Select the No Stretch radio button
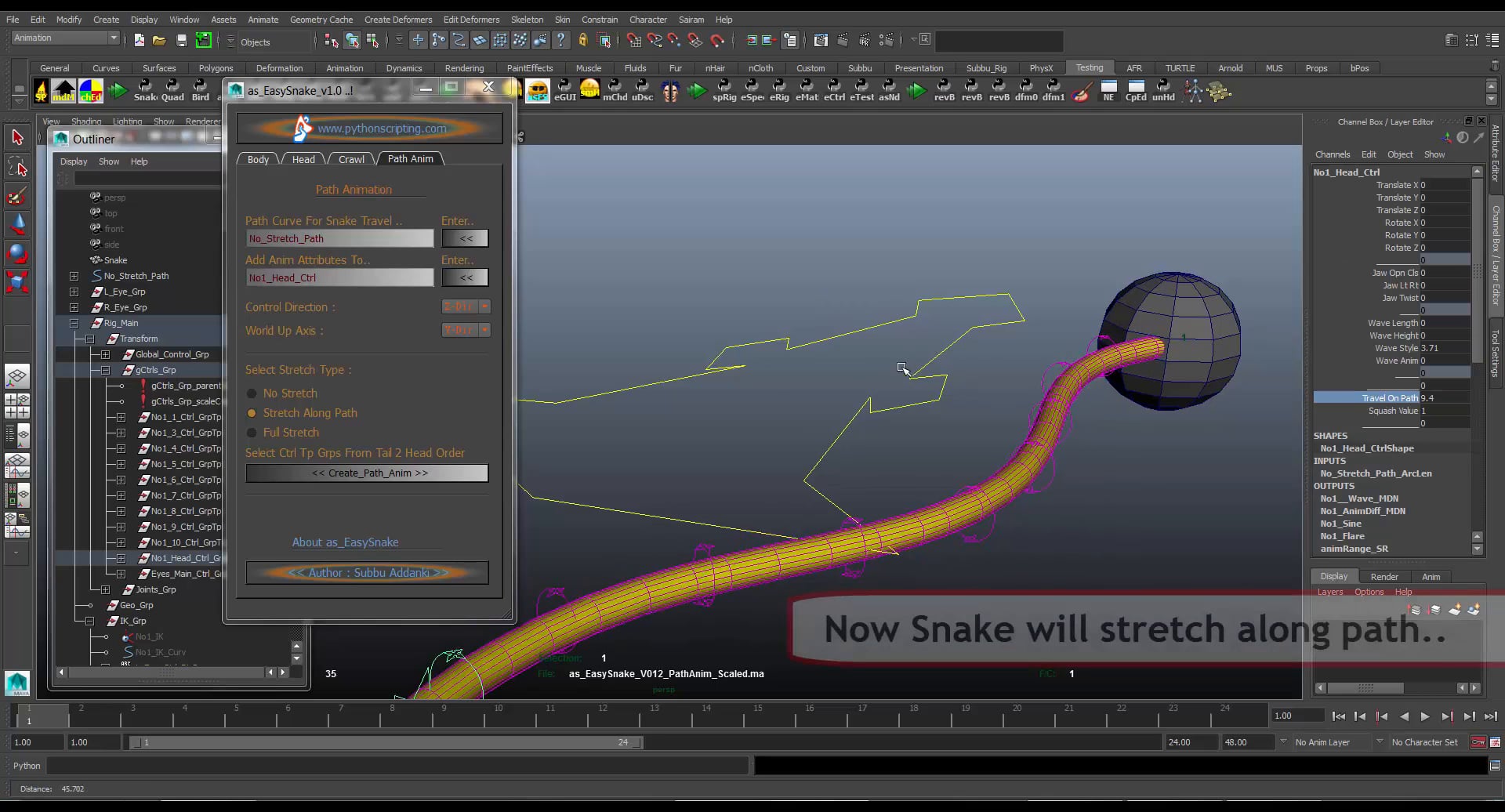This screenshot has height=812, width=1505. (252, 393)
